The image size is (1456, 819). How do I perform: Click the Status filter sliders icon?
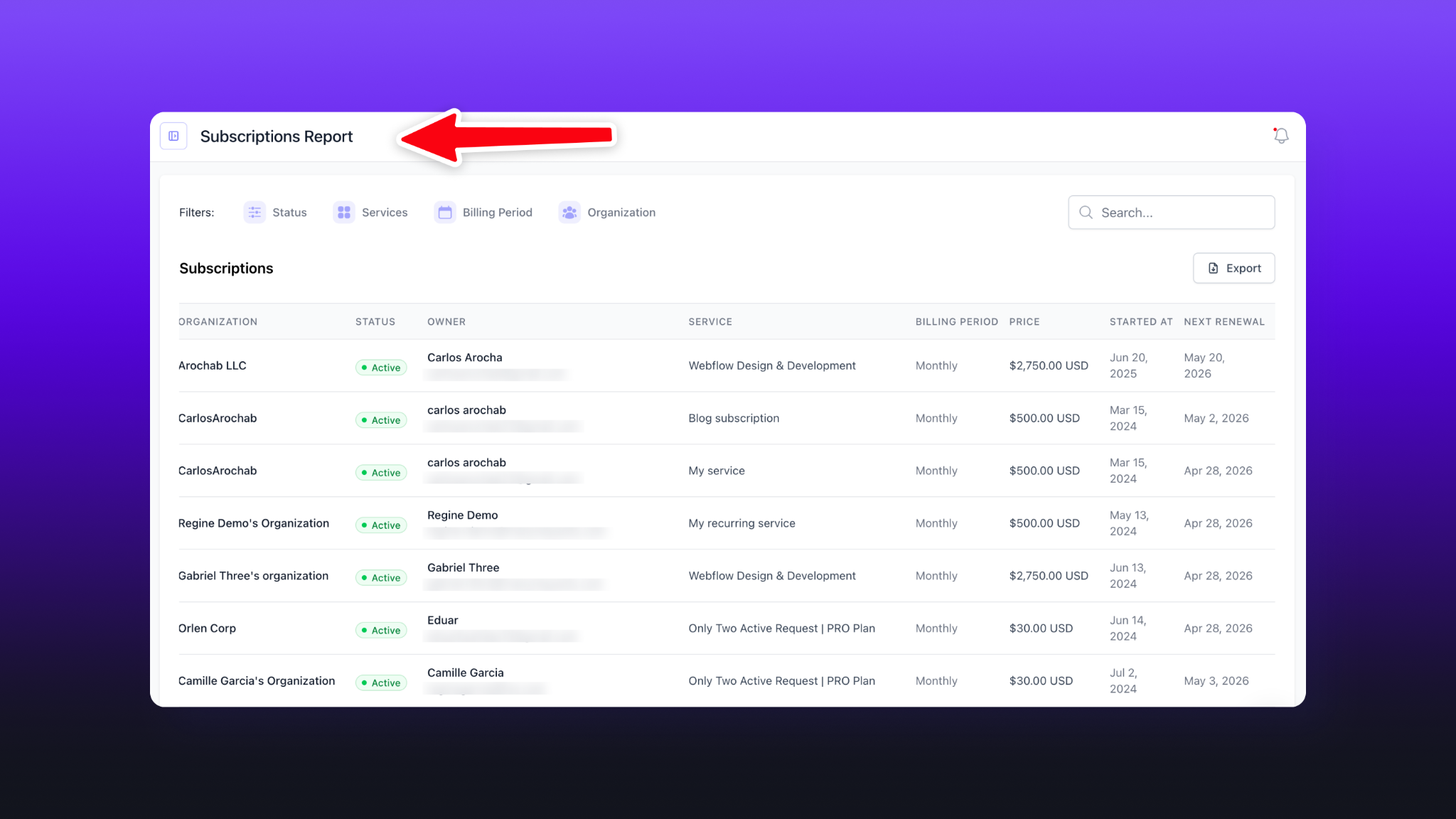[x=255, y=212]
